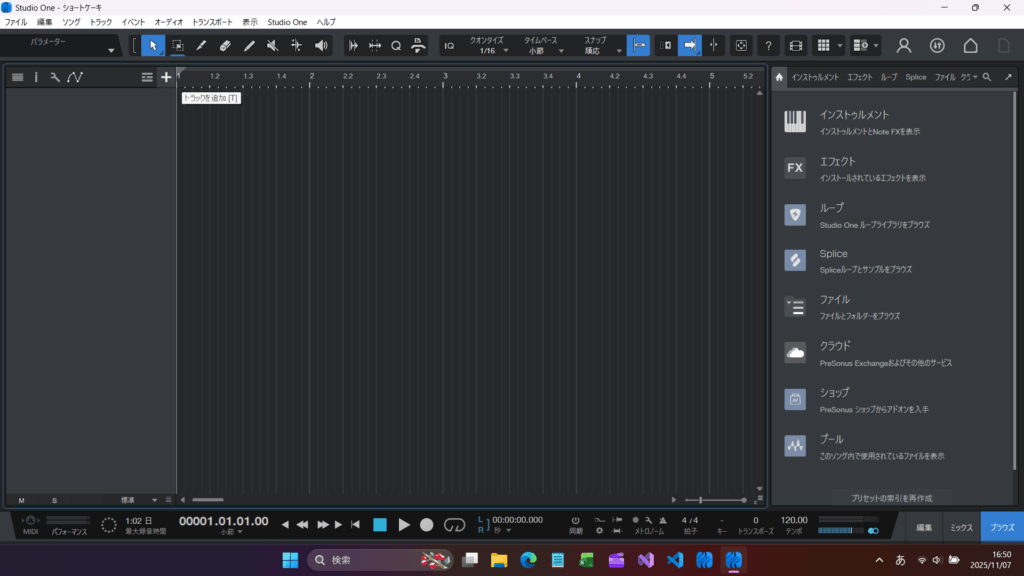Click the add track plus icon
This screenshot has width=1024, height=576.
tap(166, 77)
